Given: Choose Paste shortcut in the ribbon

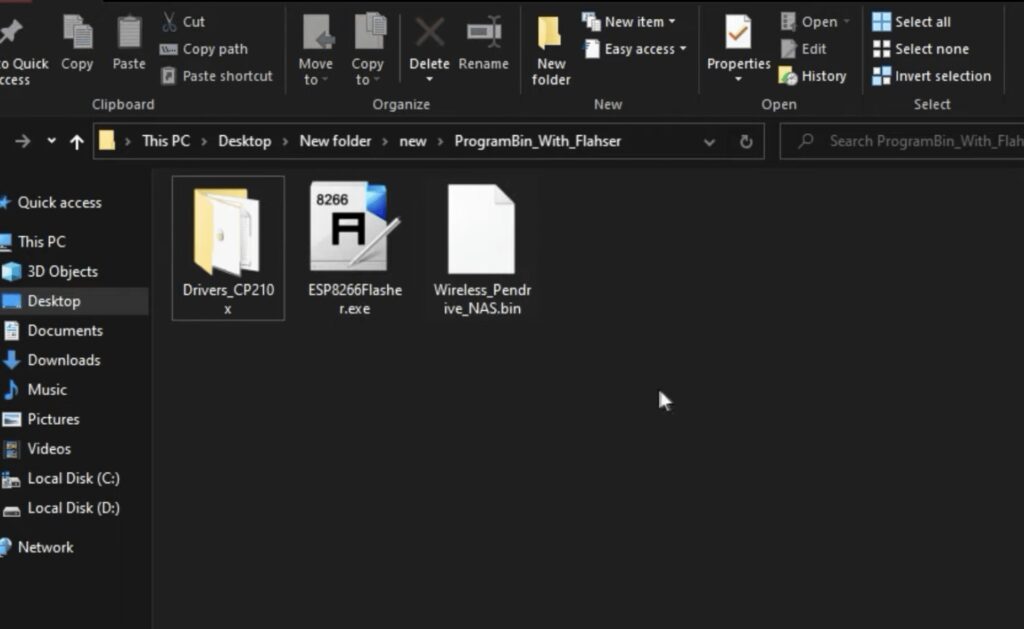Looking at the screenshot, I should click(x=217, y=76).
